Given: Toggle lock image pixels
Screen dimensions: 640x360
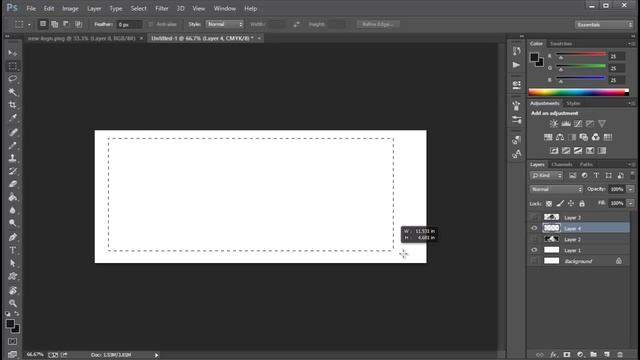Looking at the screenshot, I should pos(560,203).
